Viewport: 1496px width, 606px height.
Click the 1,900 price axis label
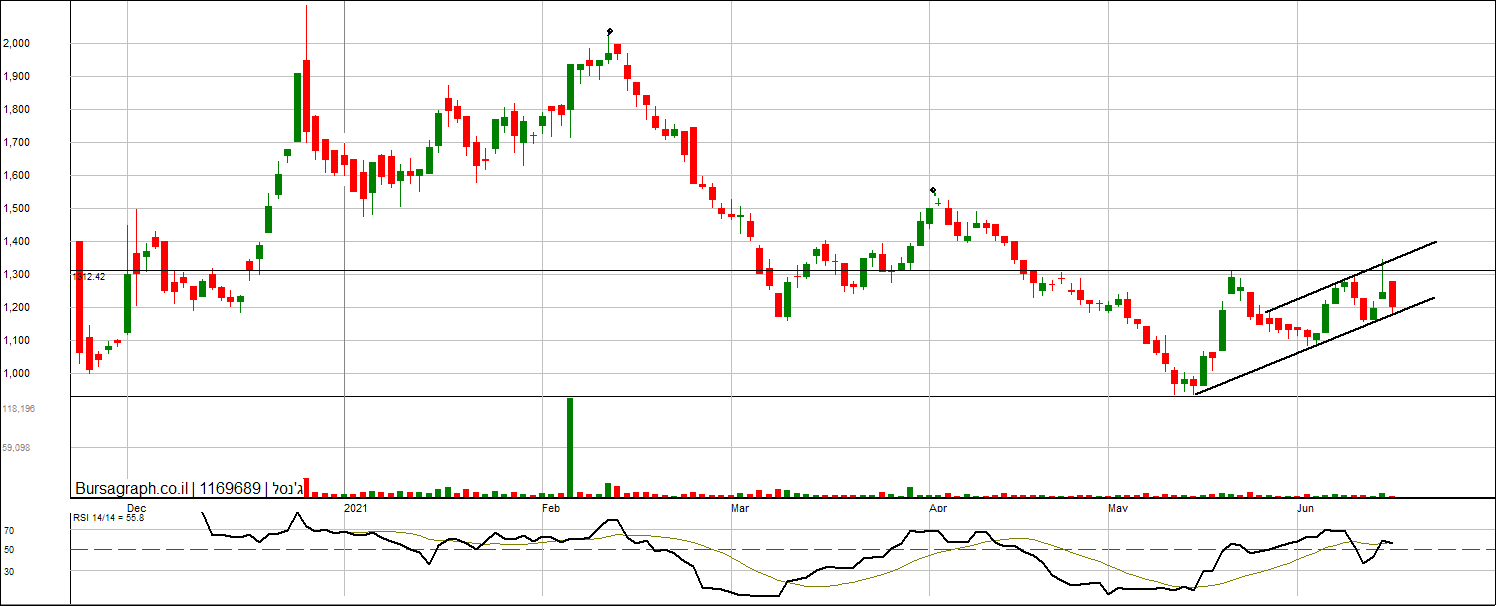point(17,77)
